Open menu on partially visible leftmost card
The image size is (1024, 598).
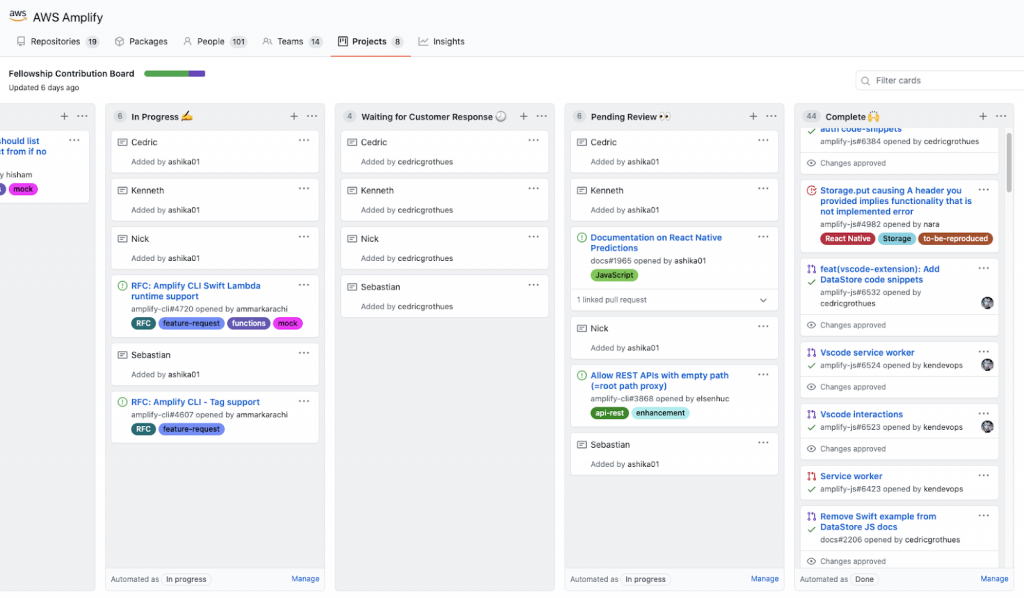(x=74, y=140)
